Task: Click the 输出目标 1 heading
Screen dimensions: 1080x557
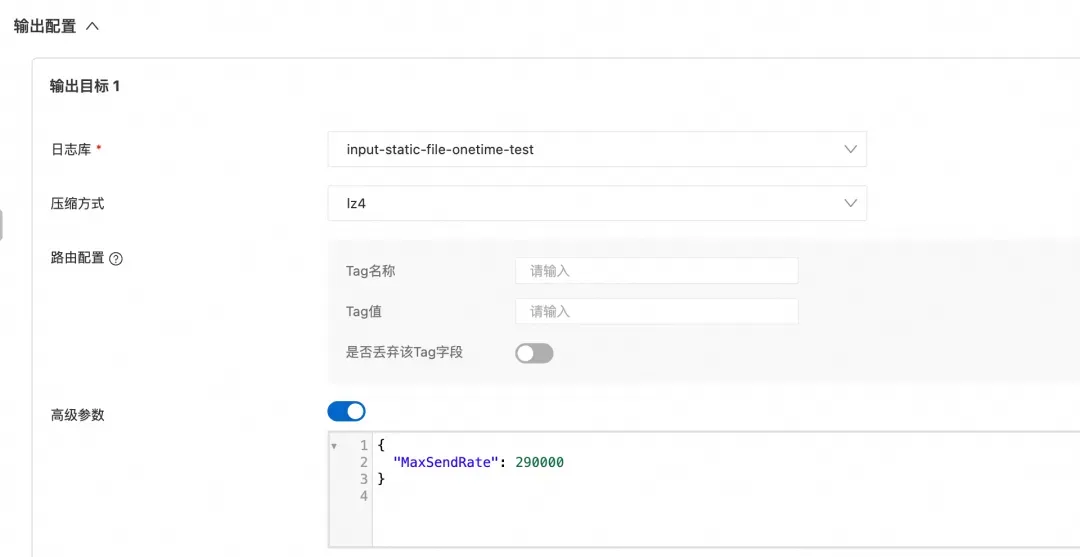Action: click(x=85, y=86)
